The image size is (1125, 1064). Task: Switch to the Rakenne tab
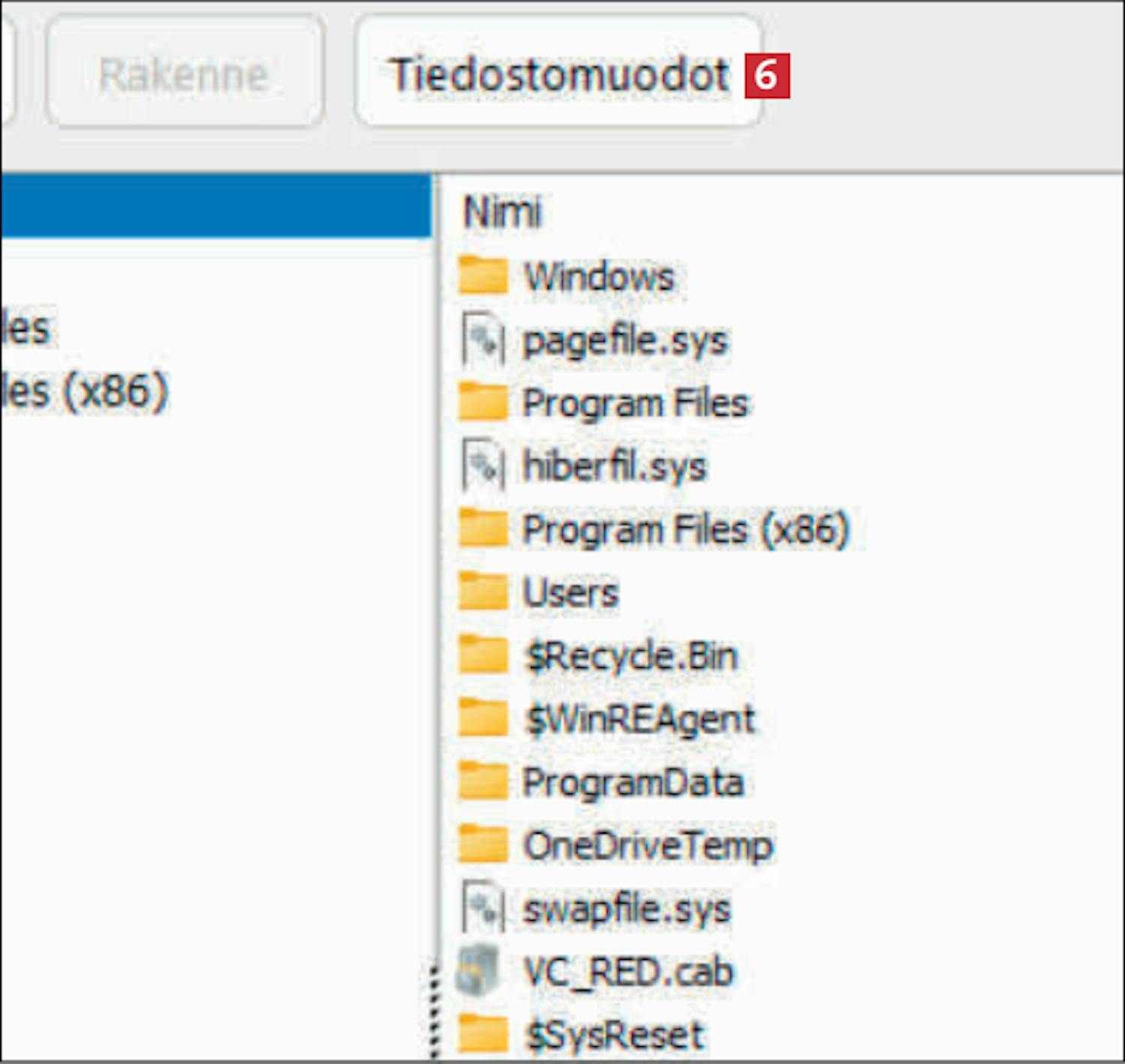tap(184, 73)
